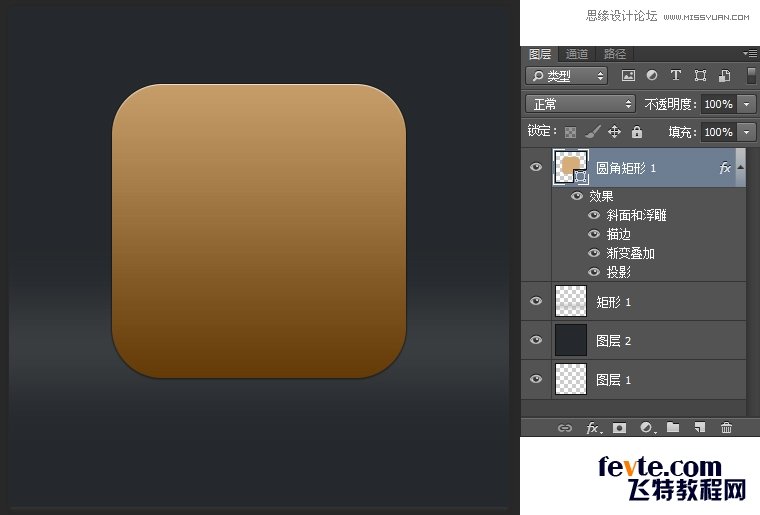Lock layer position move icon
The width and height of the screenshot is (760, 515).
click(614, 132)
